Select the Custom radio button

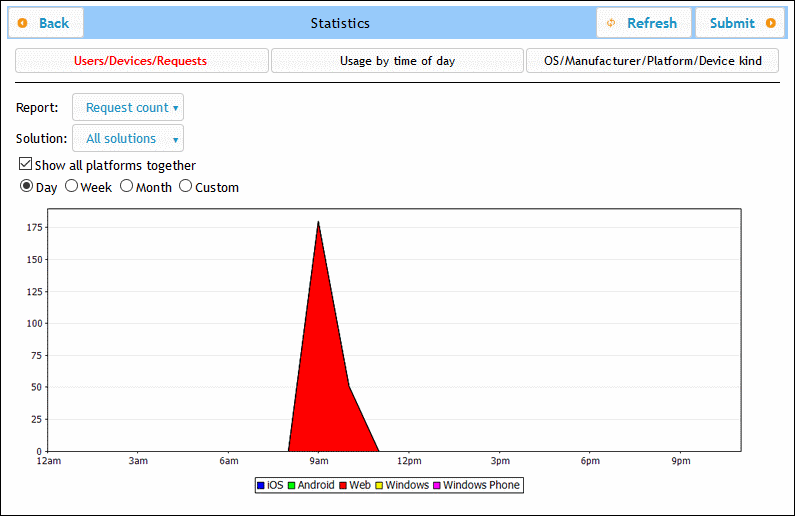pyautogui.click(x=186, y=187)
